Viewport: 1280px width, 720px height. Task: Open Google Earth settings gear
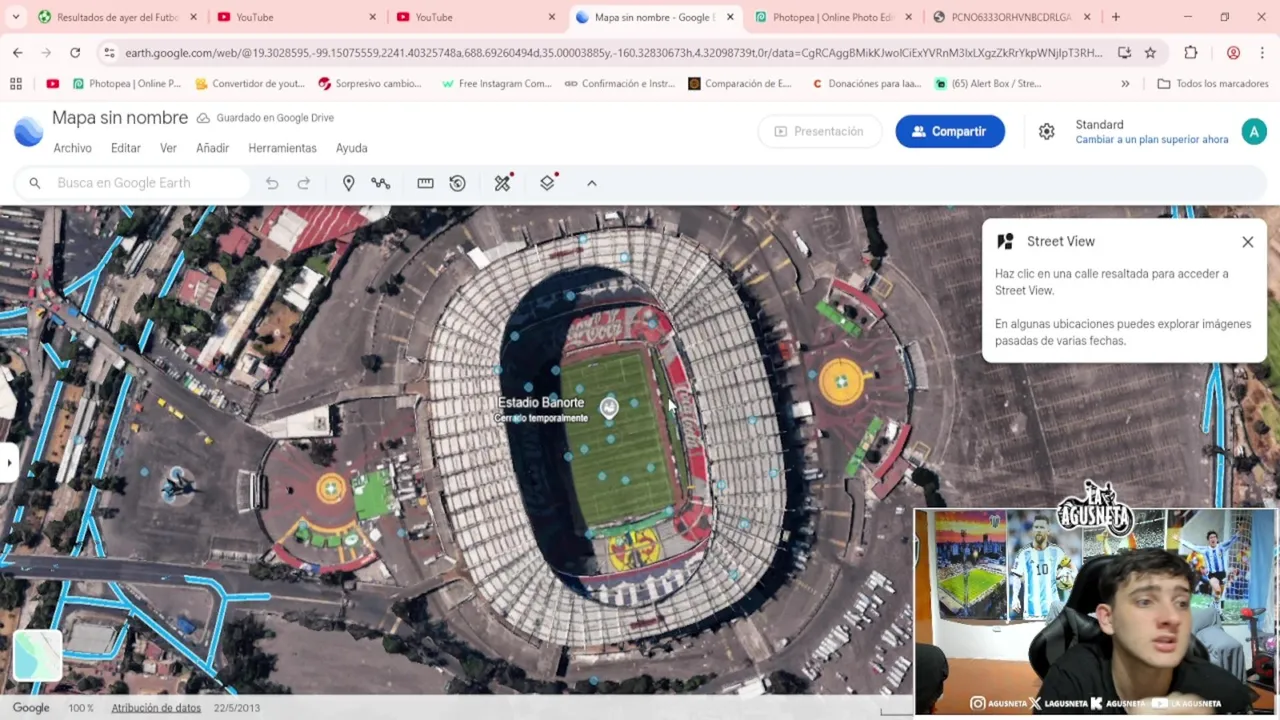click(1046, 131)
